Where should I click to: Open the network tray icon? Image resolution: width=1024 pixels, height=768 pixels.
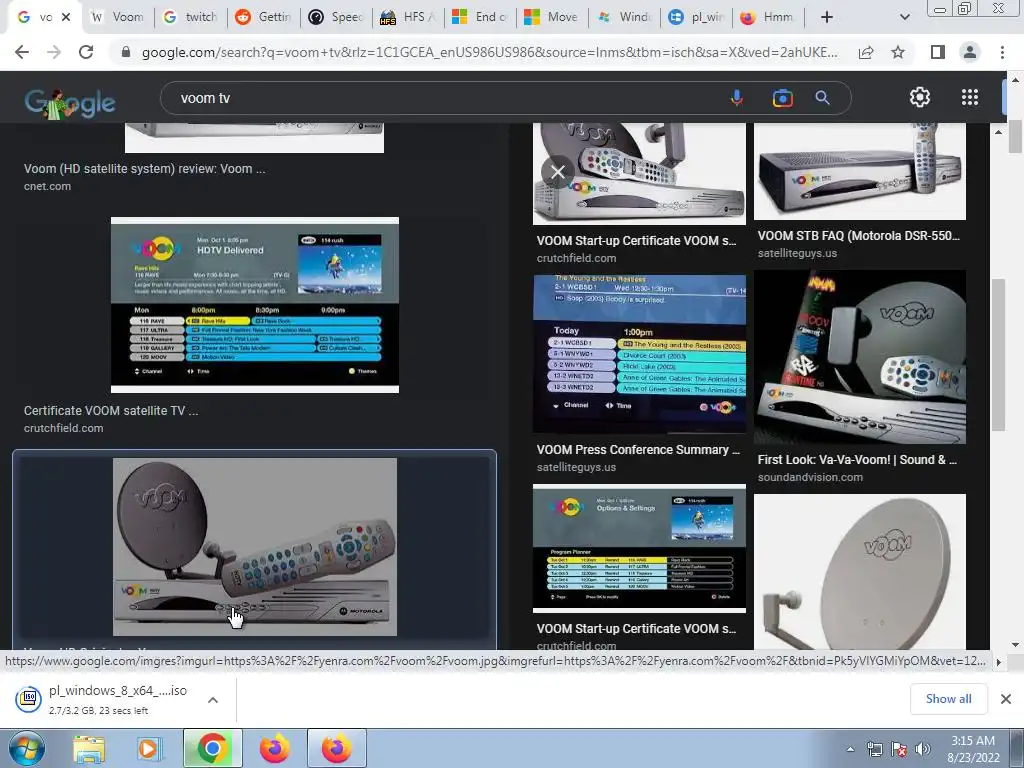(875, 749)
